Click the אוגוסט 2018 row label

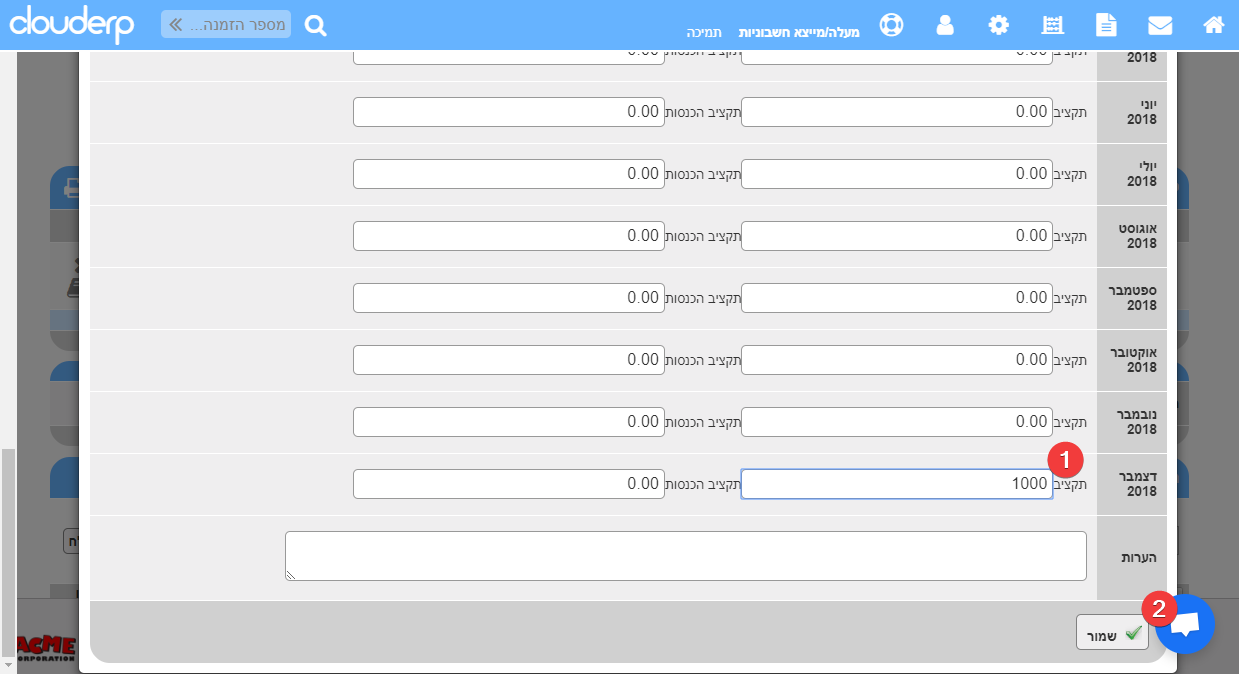click(x=1137, y=236)
